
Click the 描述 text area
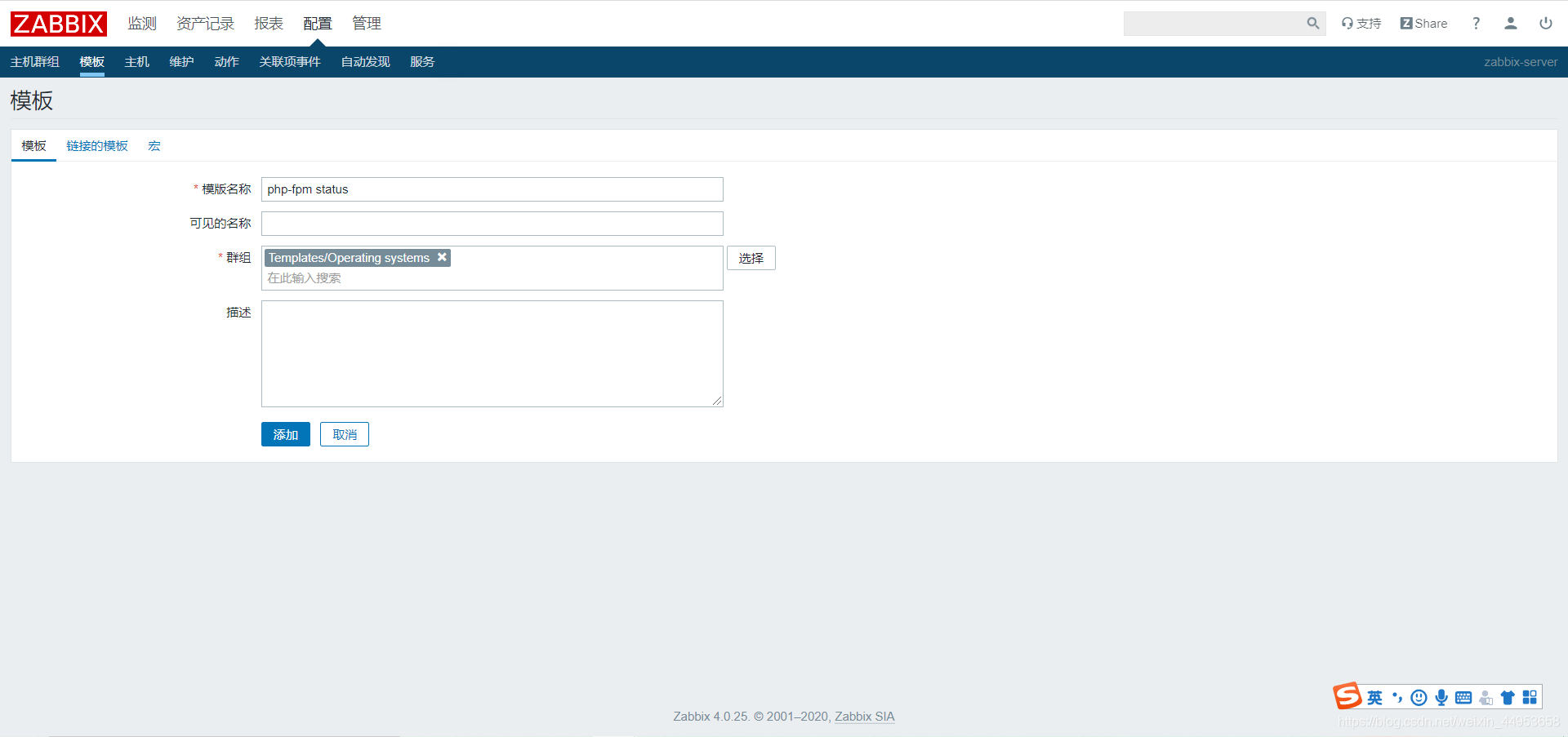coord(492,353)
